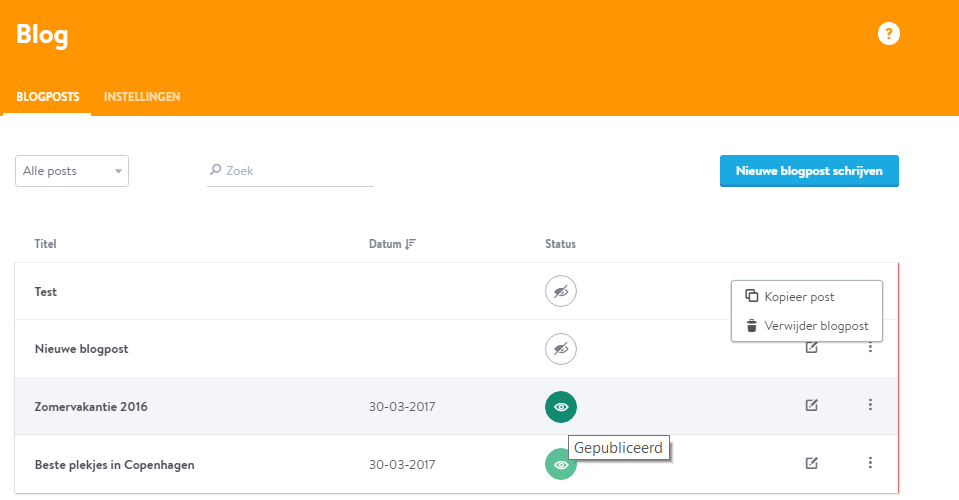Toggle visibility of the Nieuwe blogpost post
This screenshot has width=959, height=500.
(561, 349)
